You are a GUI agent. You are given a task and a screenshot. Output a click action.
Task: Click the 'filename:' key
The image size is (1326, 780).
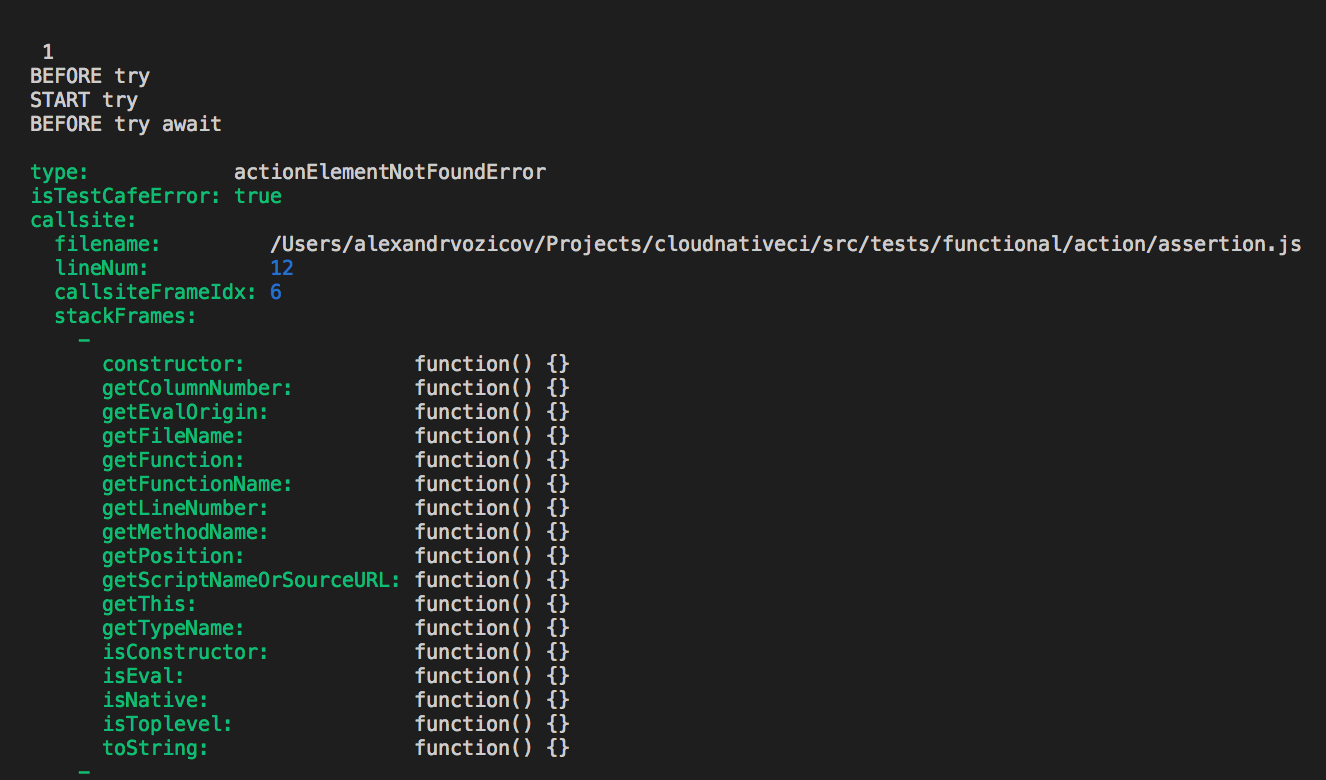[x=108, y=244]
